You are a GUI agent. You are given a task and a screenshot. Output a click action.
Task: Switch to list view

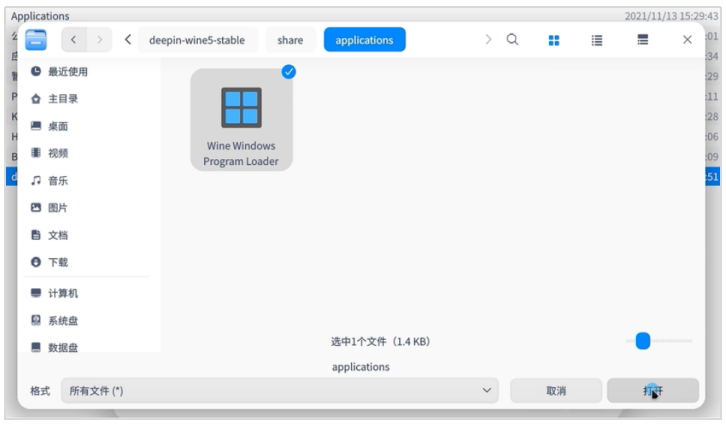pyautogui.click(x=597, y=40)
